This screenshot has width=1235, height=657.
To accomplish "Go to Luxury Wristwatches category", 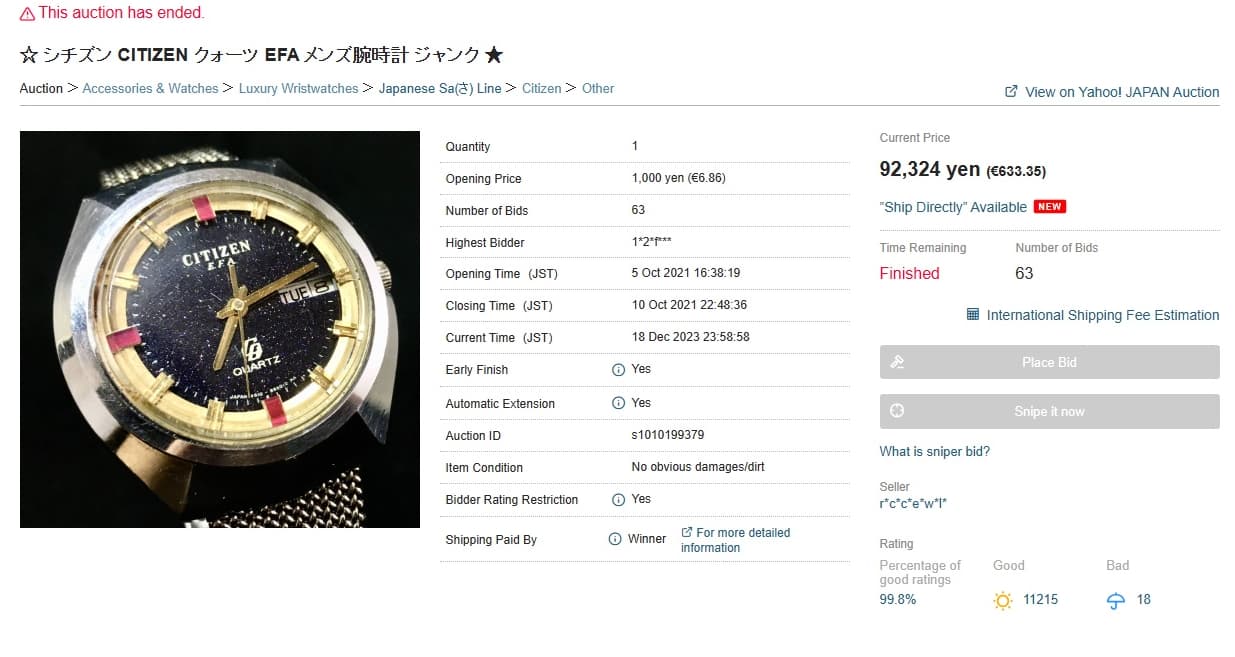I will [298, 89].
